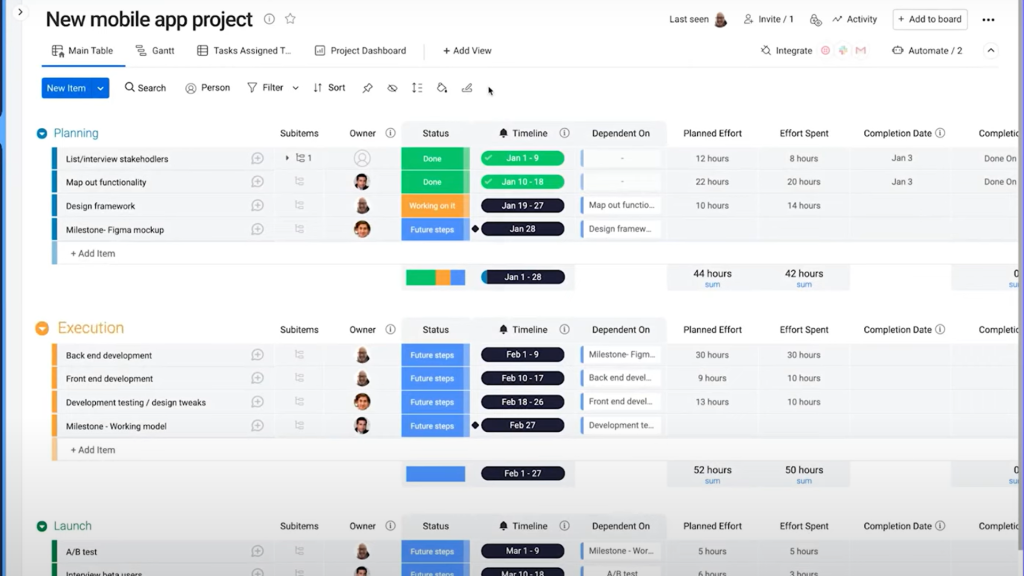Click the orange Working on it status cell
Viewport: 1024px width, 576px height.
tap(432, 206)
